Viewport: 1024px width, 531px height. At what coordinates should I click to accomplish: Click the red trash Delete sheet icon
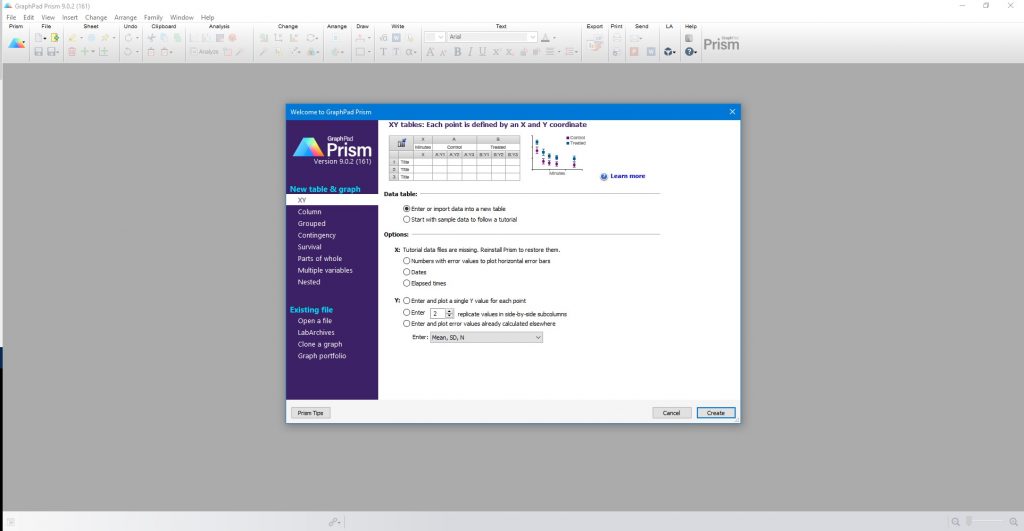pyautogui.click(x=72, y=52)
